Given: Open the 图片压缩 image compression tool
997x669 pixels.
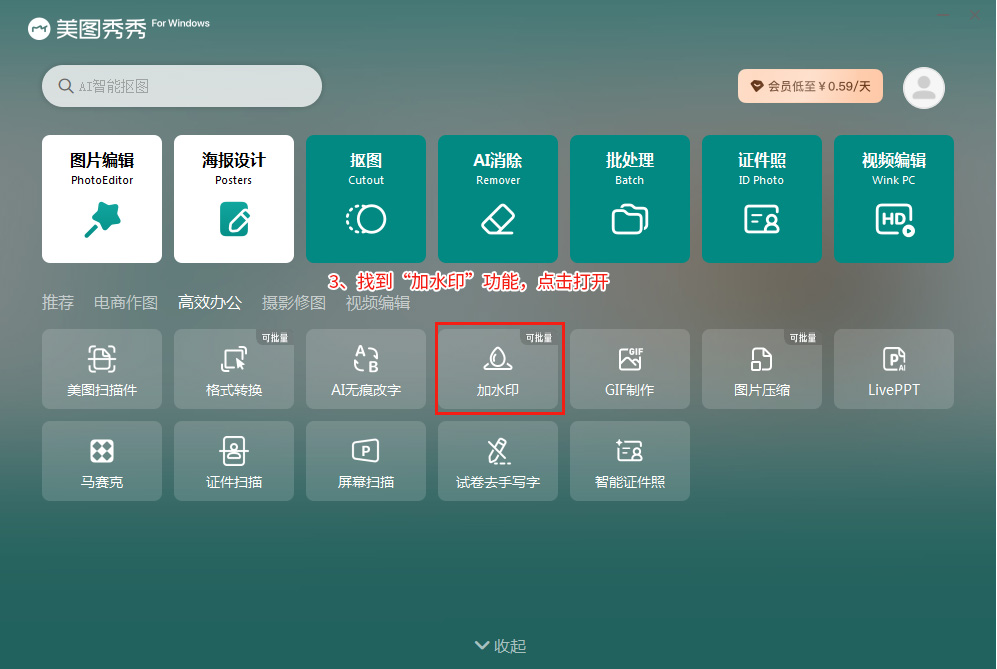Looking at the screenshot, I should [762, 369].
